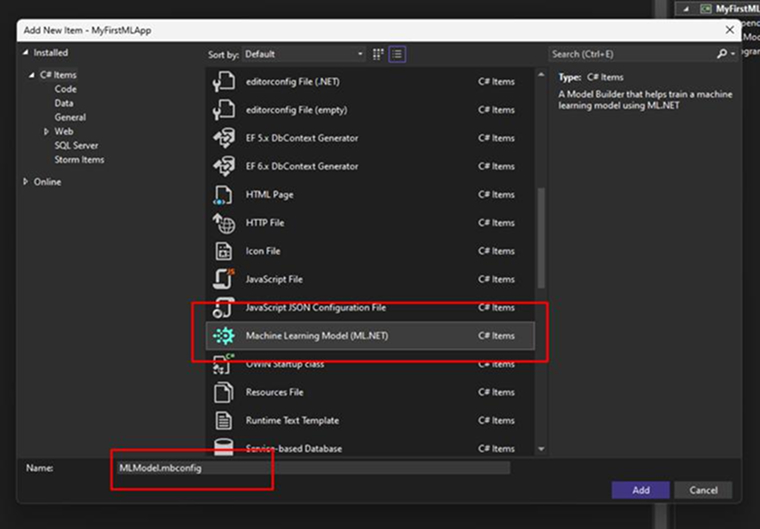Select the Machine Learning Model (ML.NET) icon
The height and width of the screenshot is (529, 760).
[224, 336]
